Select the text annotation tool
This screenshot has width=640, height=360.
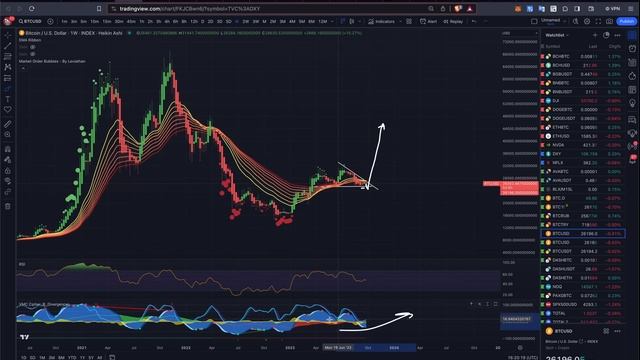pos(7,99)
